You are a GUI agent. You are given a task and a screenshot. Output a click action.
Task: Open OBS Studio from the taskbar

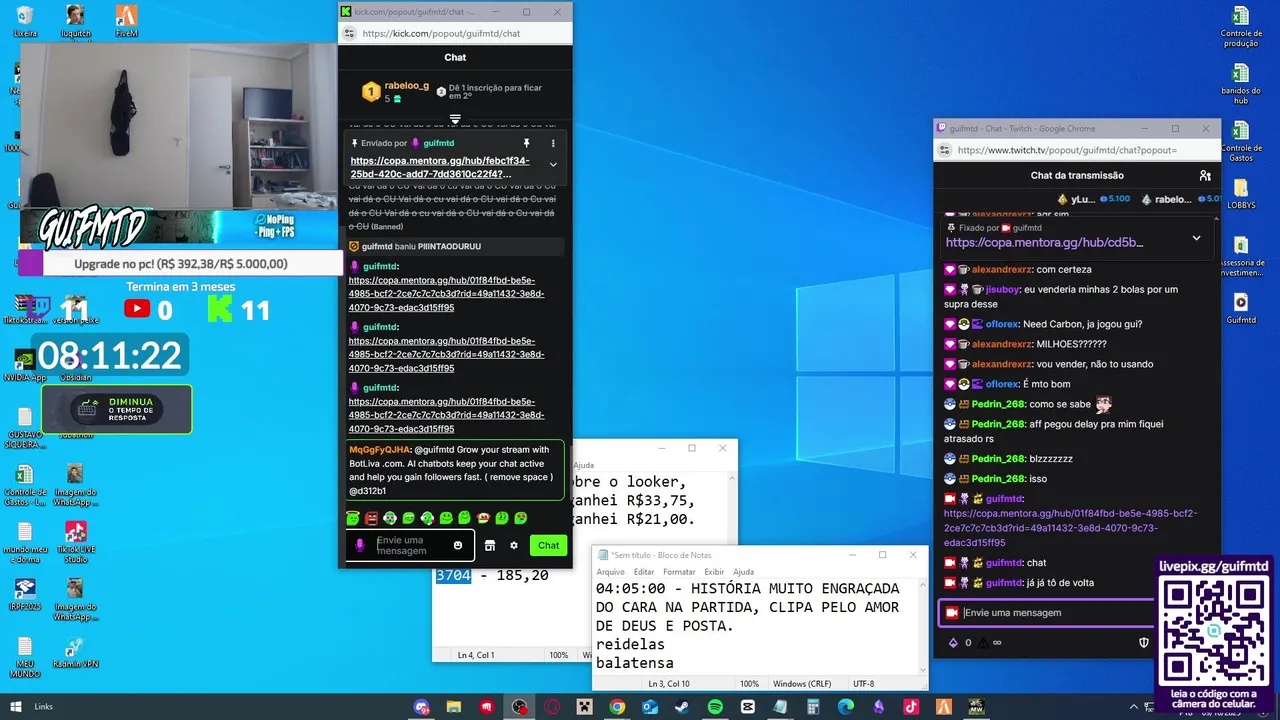(x=519, y=707)
